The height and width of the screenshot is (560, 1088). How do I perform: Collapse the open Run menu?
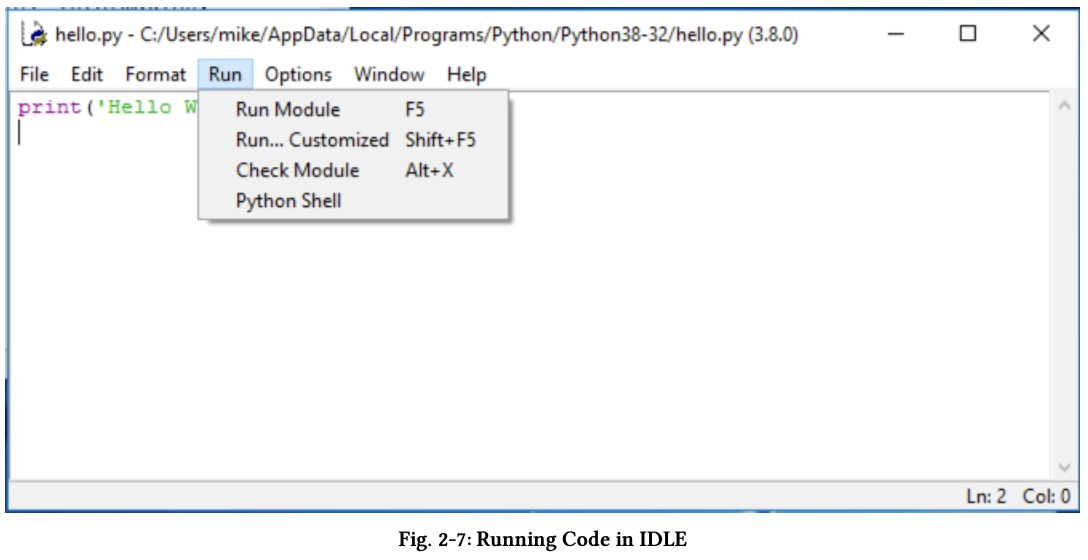(x=225, y=75)
